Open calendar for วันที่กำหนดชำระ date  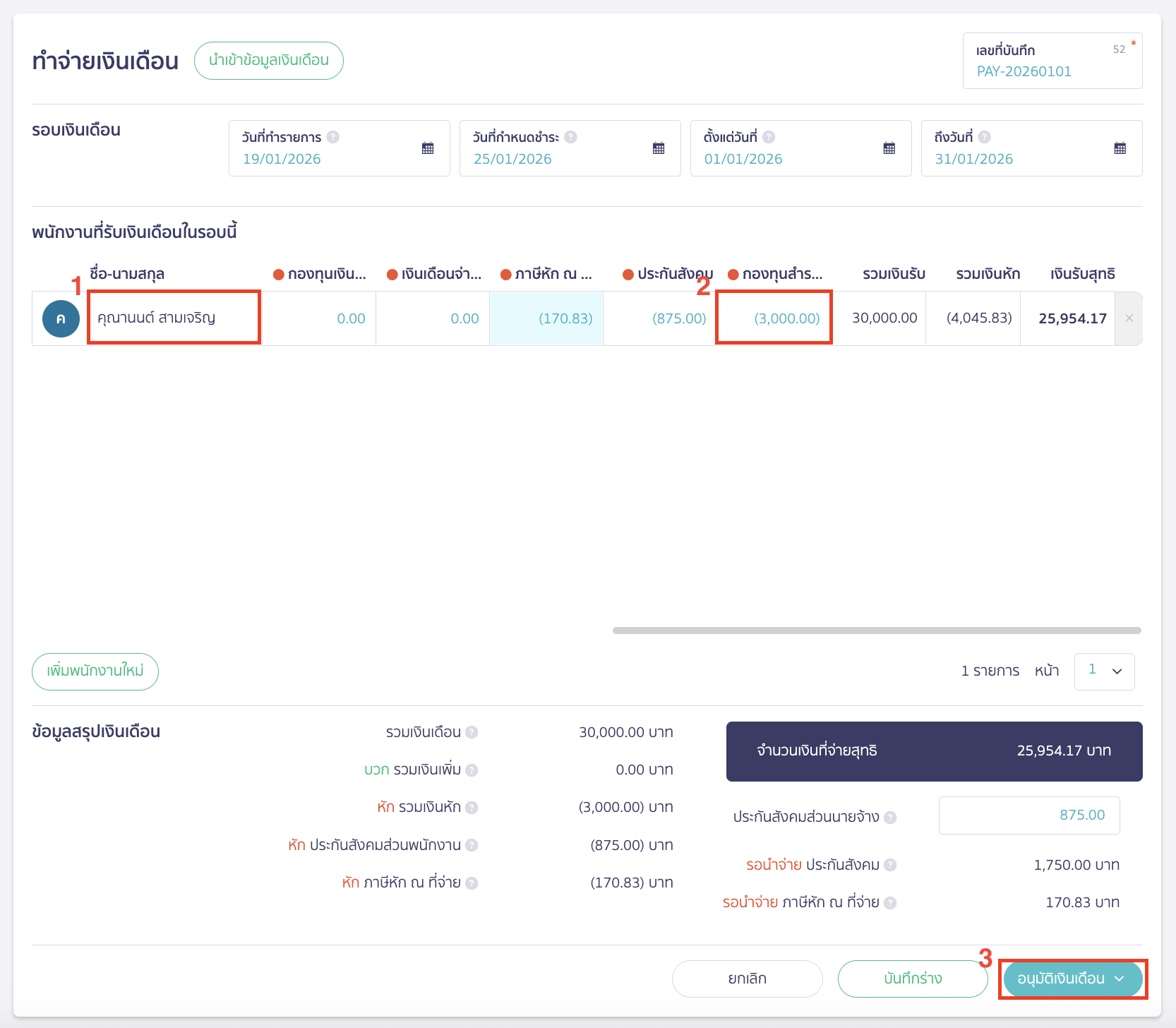659,148
